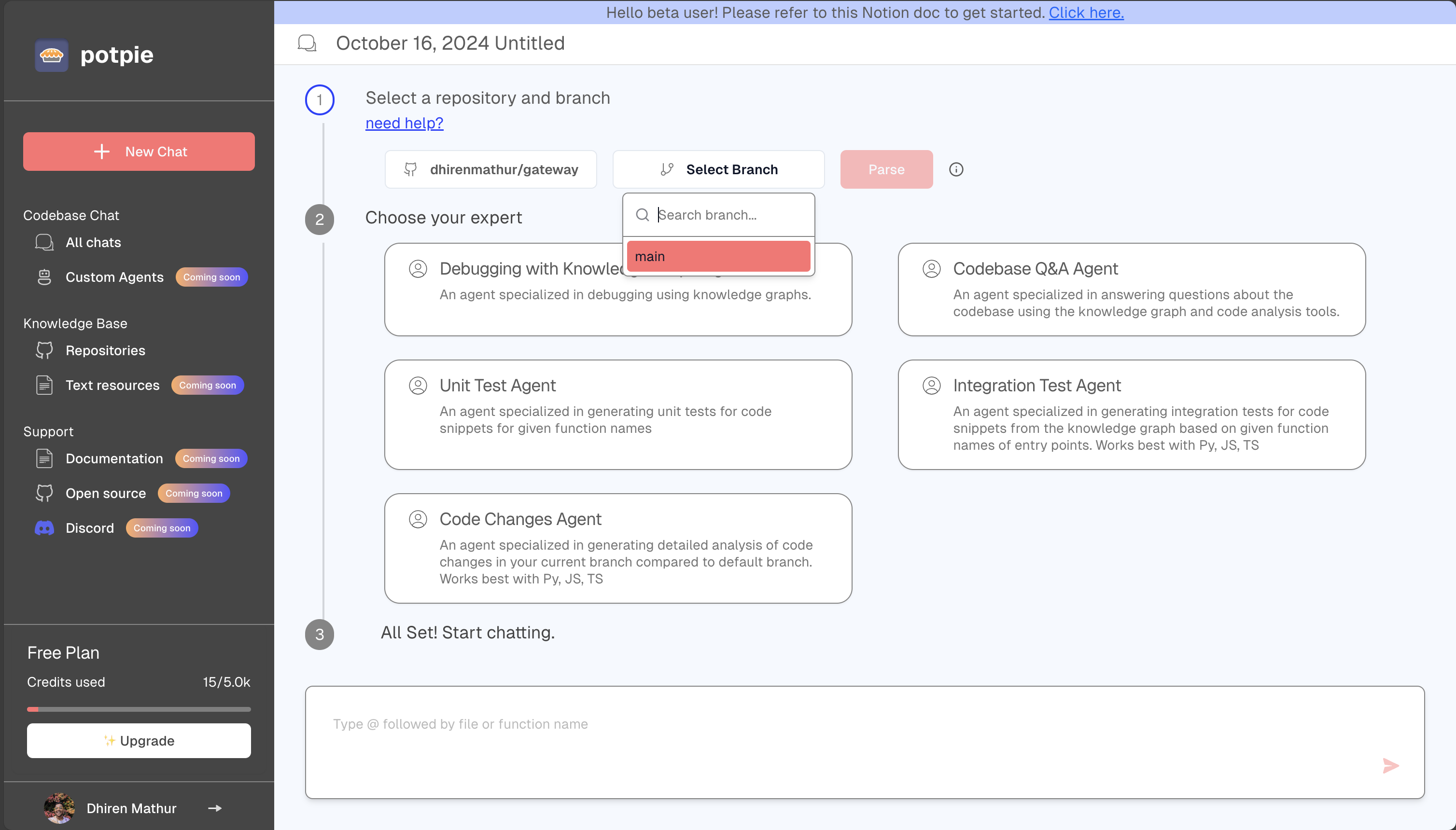Choose the main branch option

(x=718, y=257)
